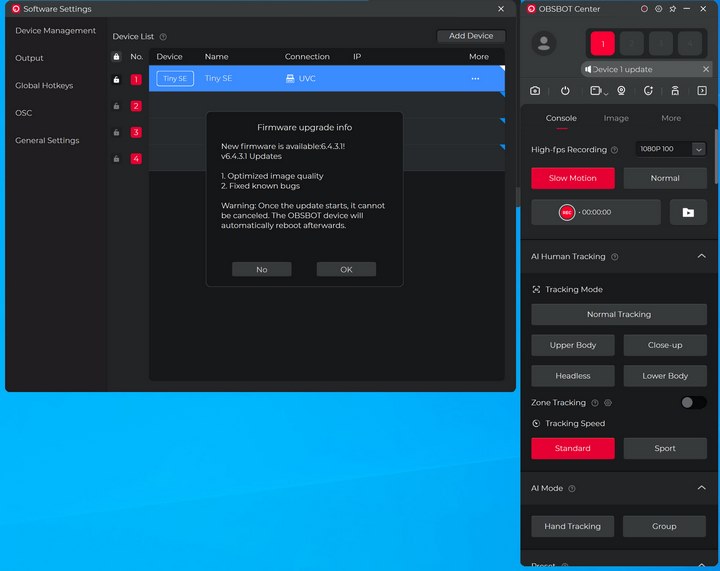
Task: Toggle the lock icon for device 1
Action: point(117,79)
